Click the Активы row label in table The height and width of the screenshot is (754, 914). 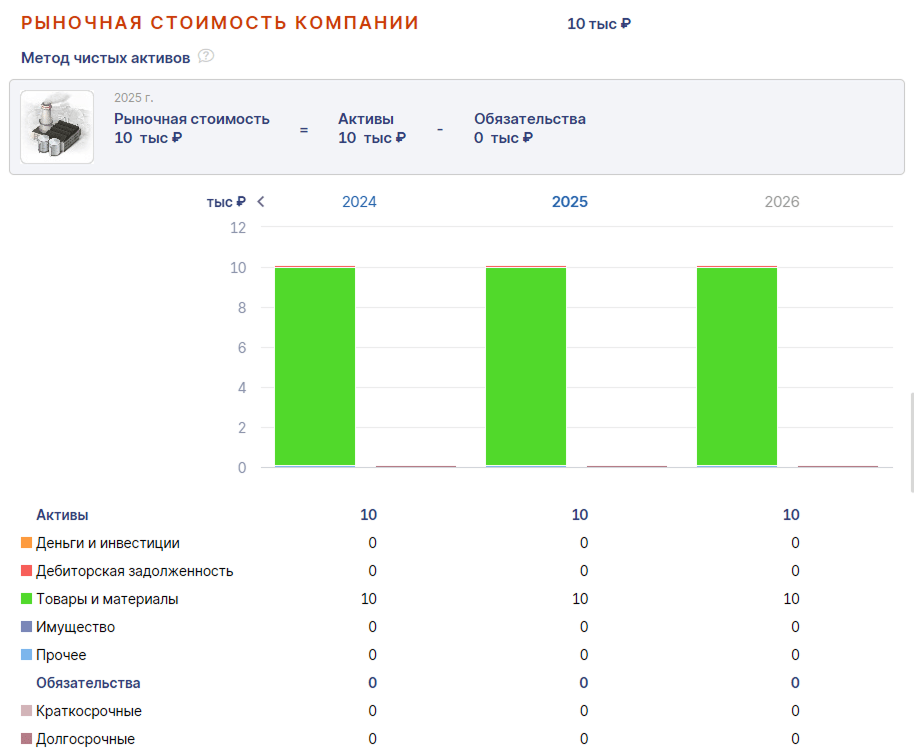coord(62,515)
